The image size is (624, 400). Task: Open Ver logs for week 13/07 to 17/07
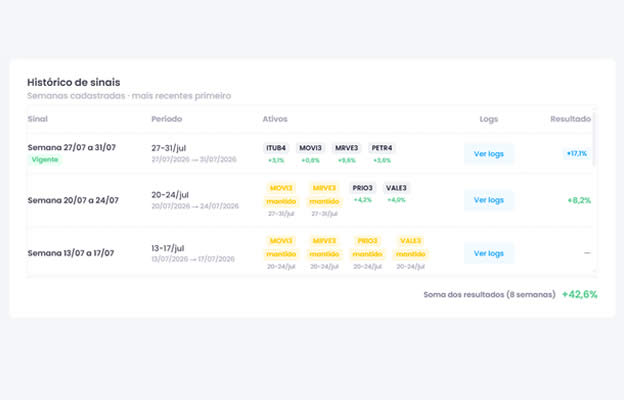click(489, 253)
